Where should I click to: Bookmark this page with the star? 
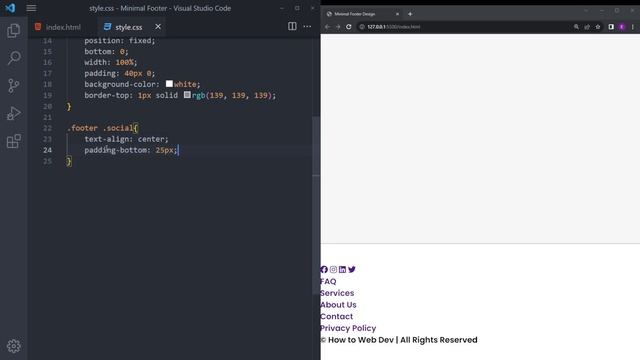pos(598,27)
